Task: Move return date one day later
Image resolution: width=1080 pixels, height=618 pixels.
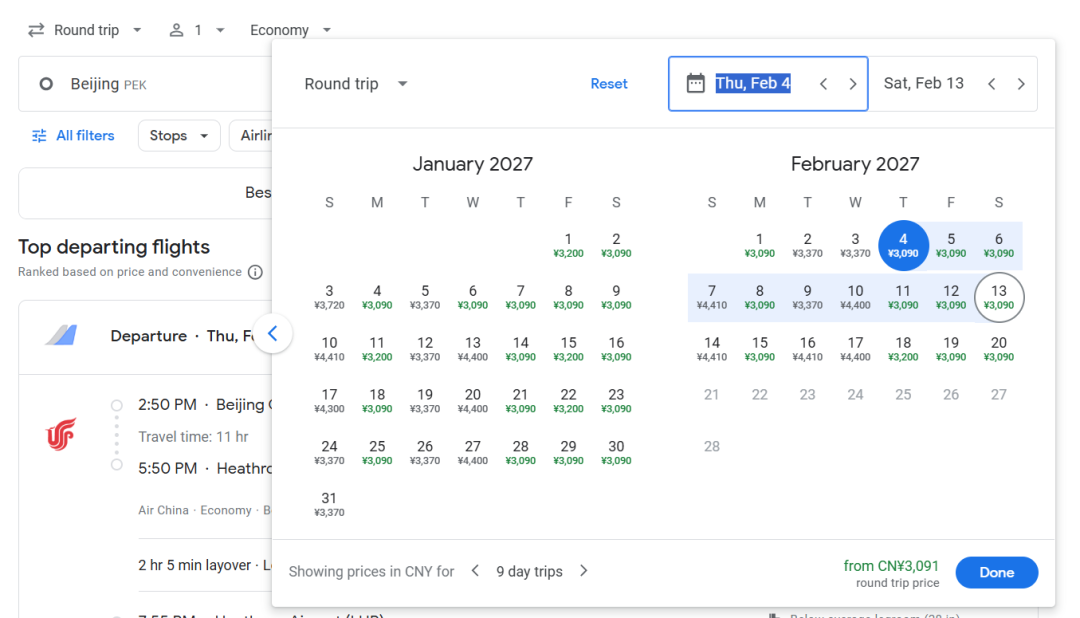Action: [1020, 84]
